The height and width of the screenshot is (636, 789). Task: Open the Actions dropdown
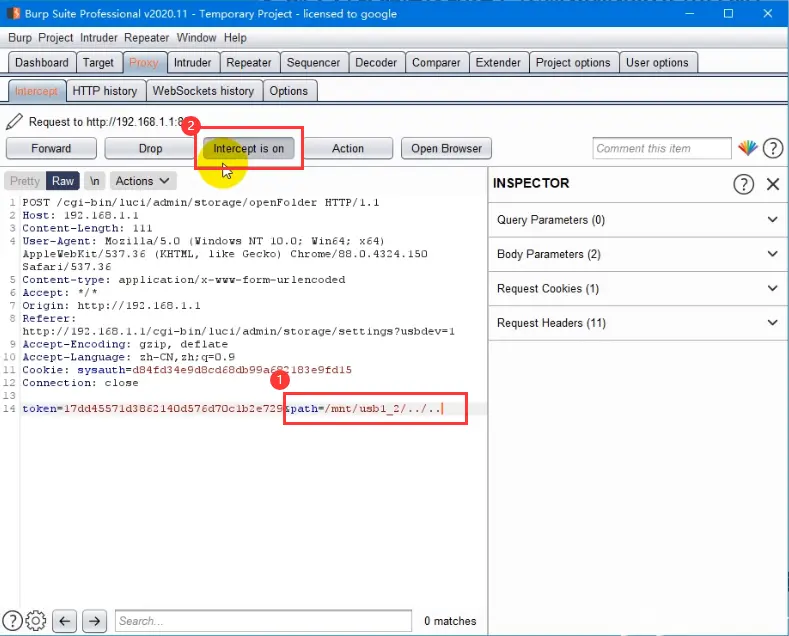142,181
